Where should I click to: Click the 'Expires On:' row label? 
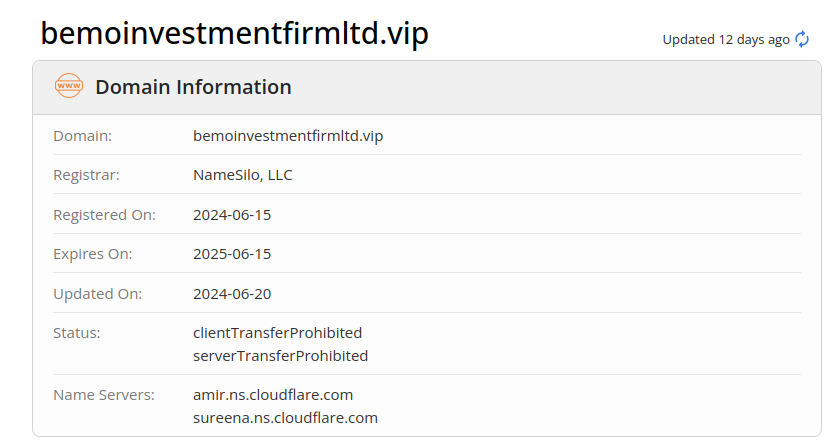pos(92,254)
